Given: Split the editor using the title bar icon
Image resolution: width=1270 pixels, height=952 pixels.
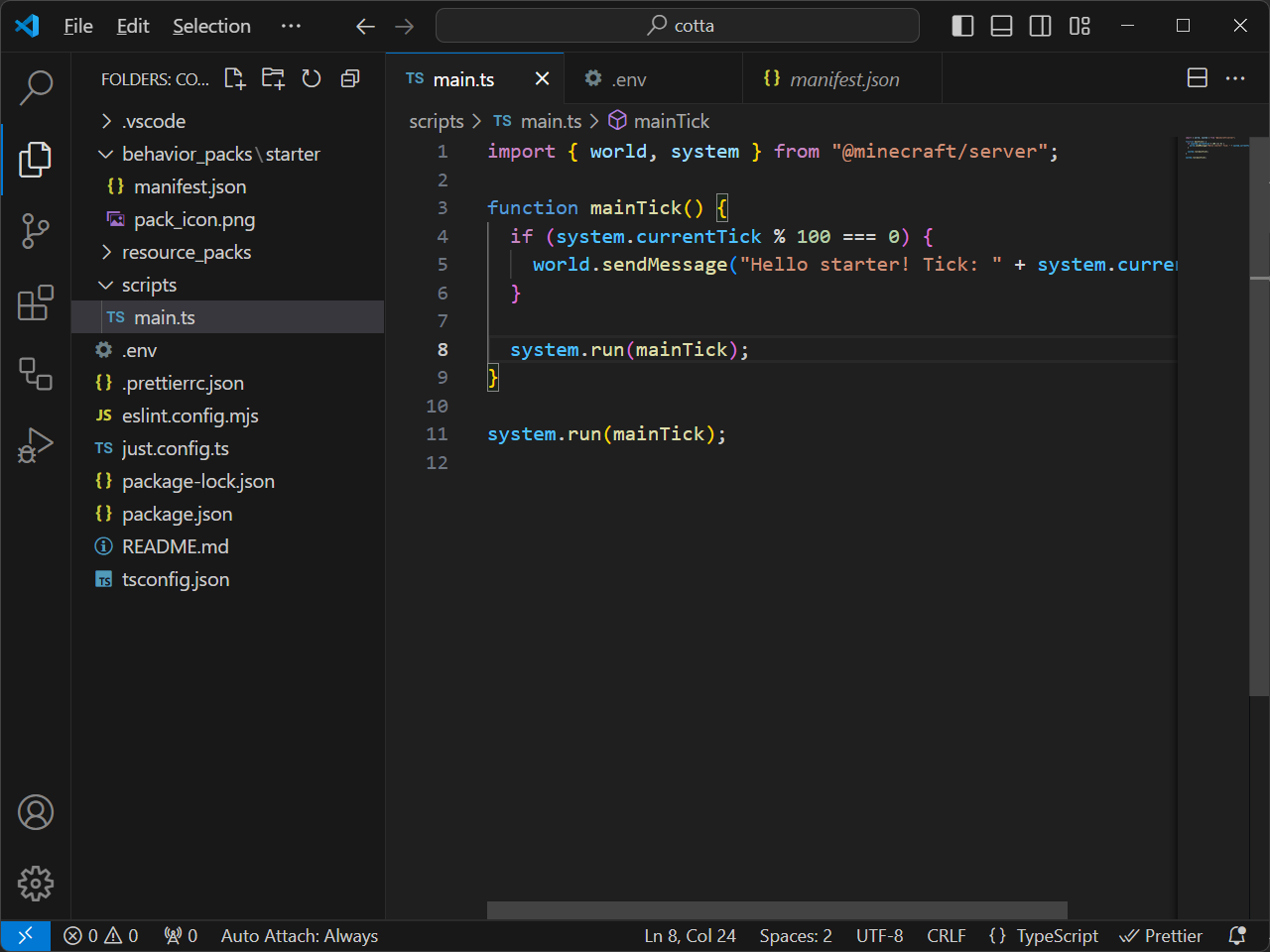Looking at the screenshot, I should tap(1197, 77).
